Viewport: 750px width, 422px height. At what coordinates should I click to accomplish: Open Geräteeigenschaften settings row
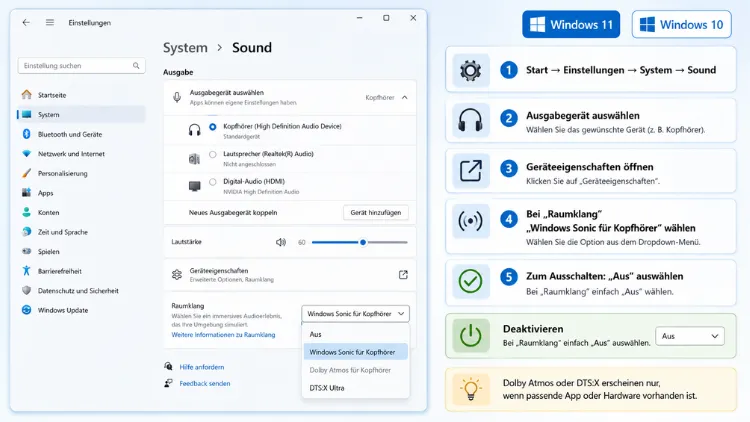289,275
